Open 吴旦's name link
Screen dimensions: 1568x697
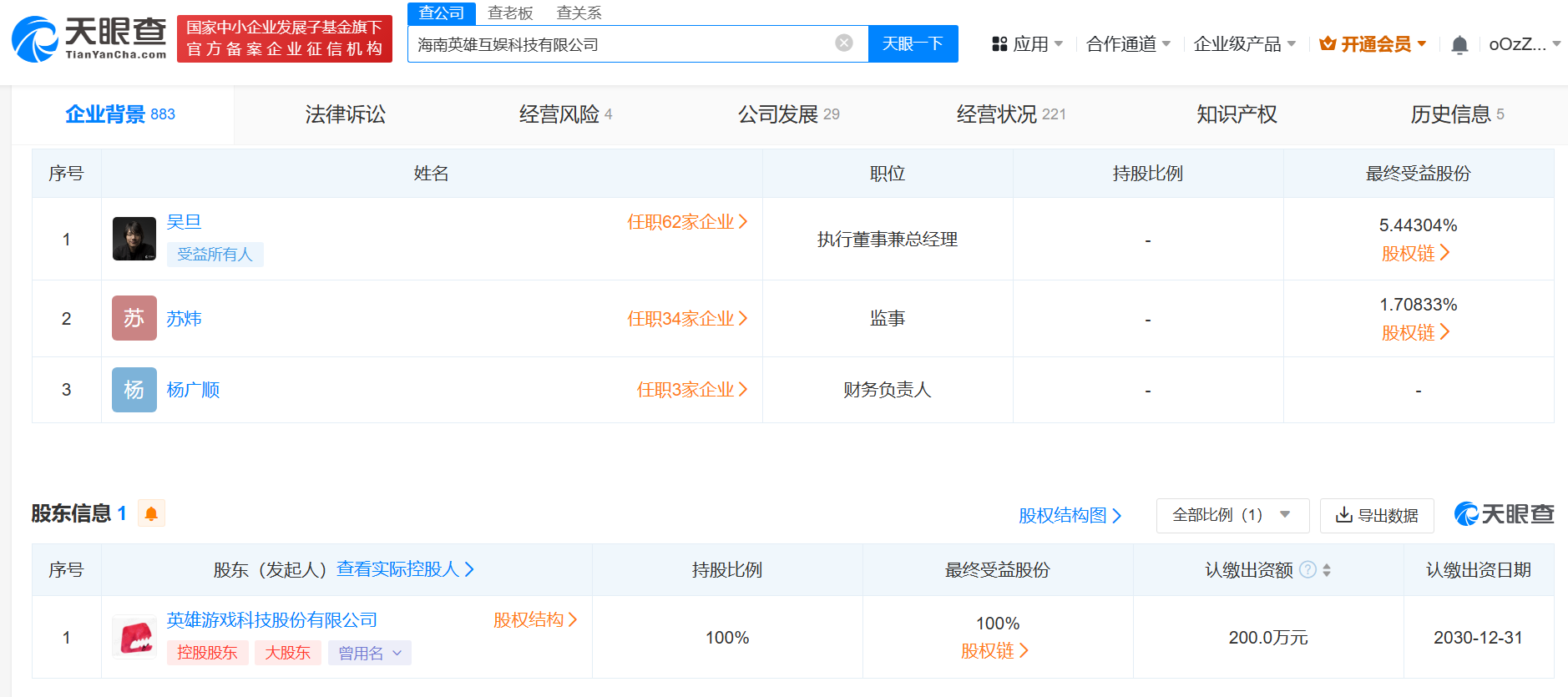pos(184,222)
